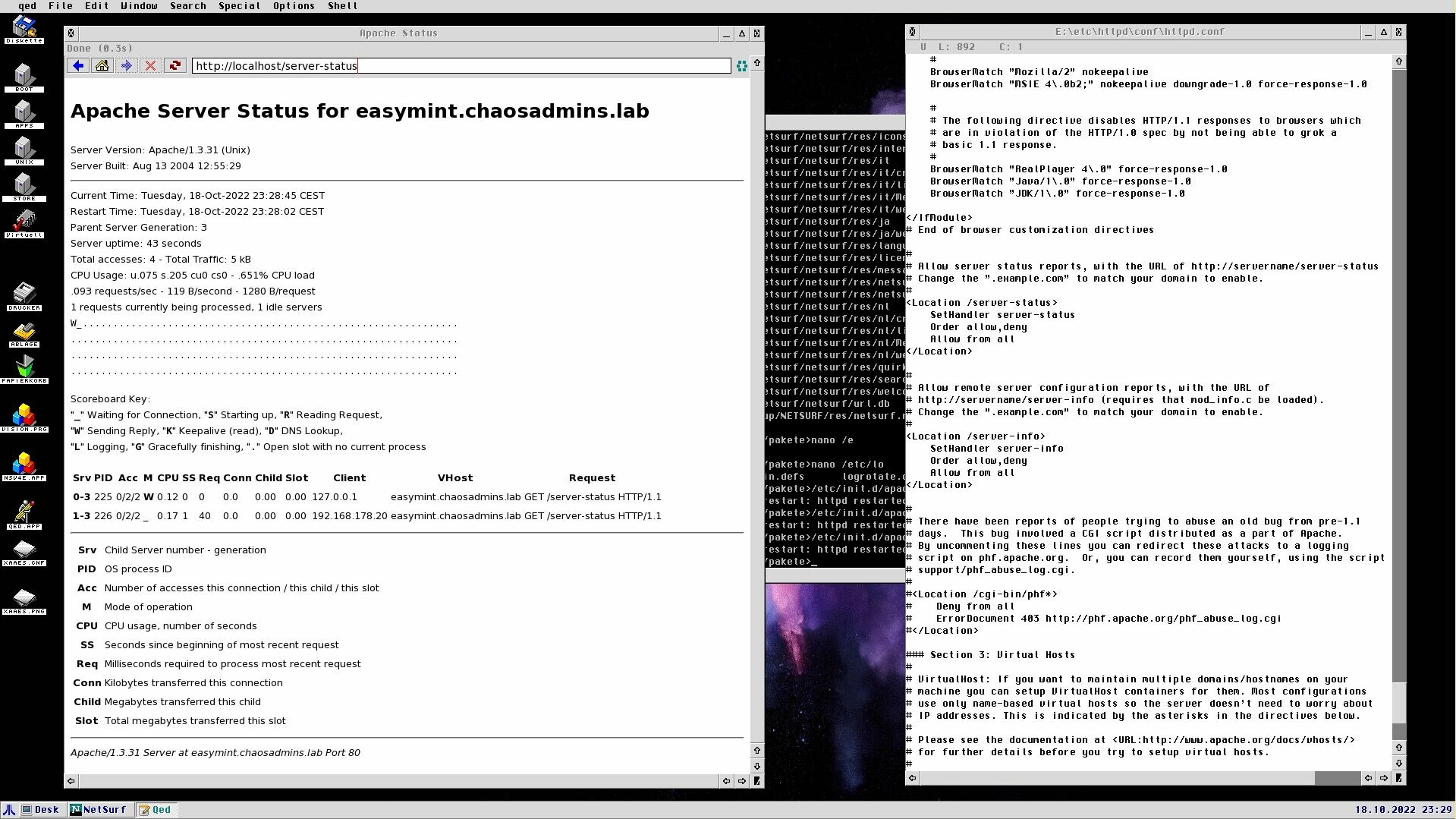The image size is (1456, 819).
Task: Click the 'SetHandler server-status' line in httpd.conf
Action: click(x=1002, y=315)
